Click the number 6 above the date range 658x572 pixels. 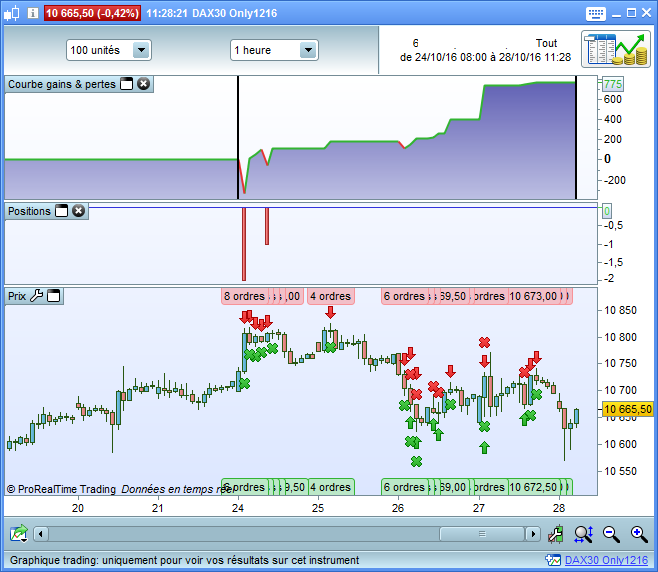[415, 43]
